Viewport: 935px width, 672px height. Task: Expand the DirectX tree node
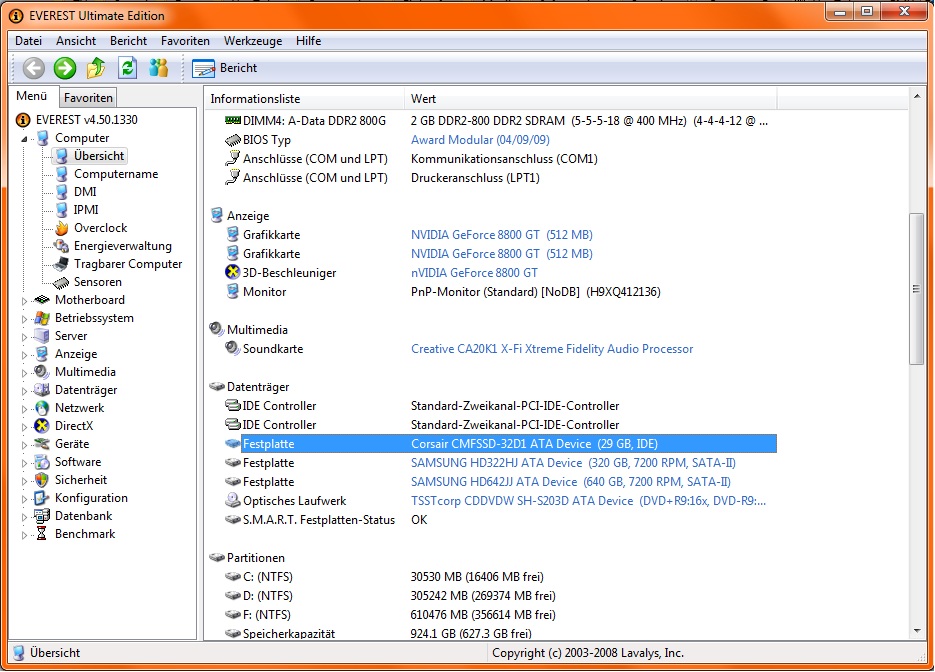(24, 427)
